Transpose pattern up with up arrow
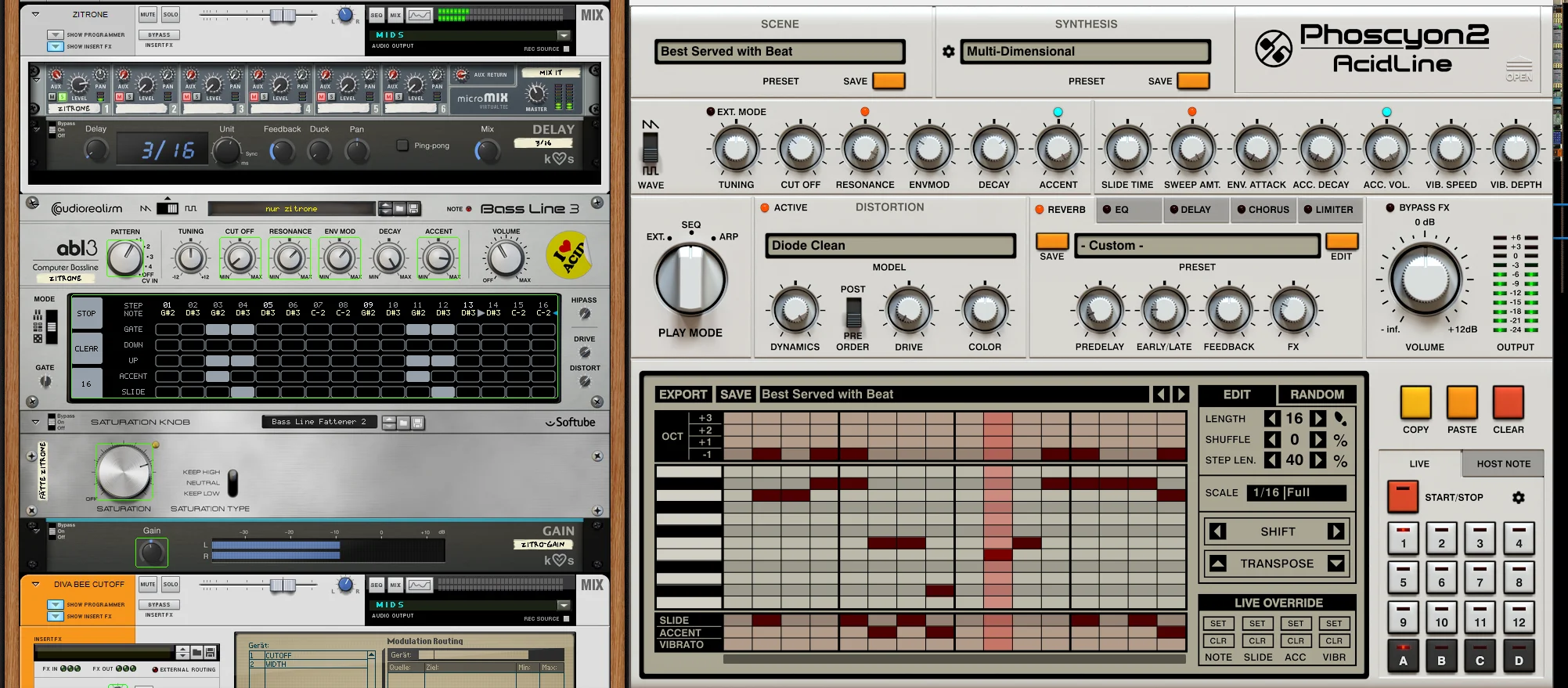1568x688 pixels. click(1218, 564)
